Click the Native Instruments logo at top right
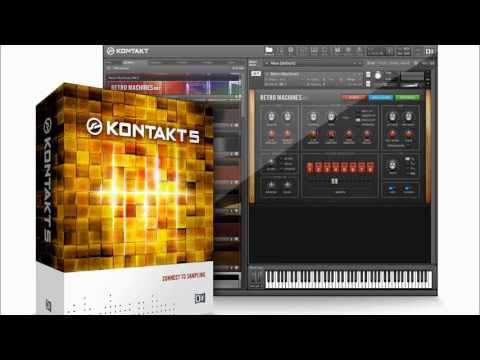The image size is (480, 360). coord(430,51)
